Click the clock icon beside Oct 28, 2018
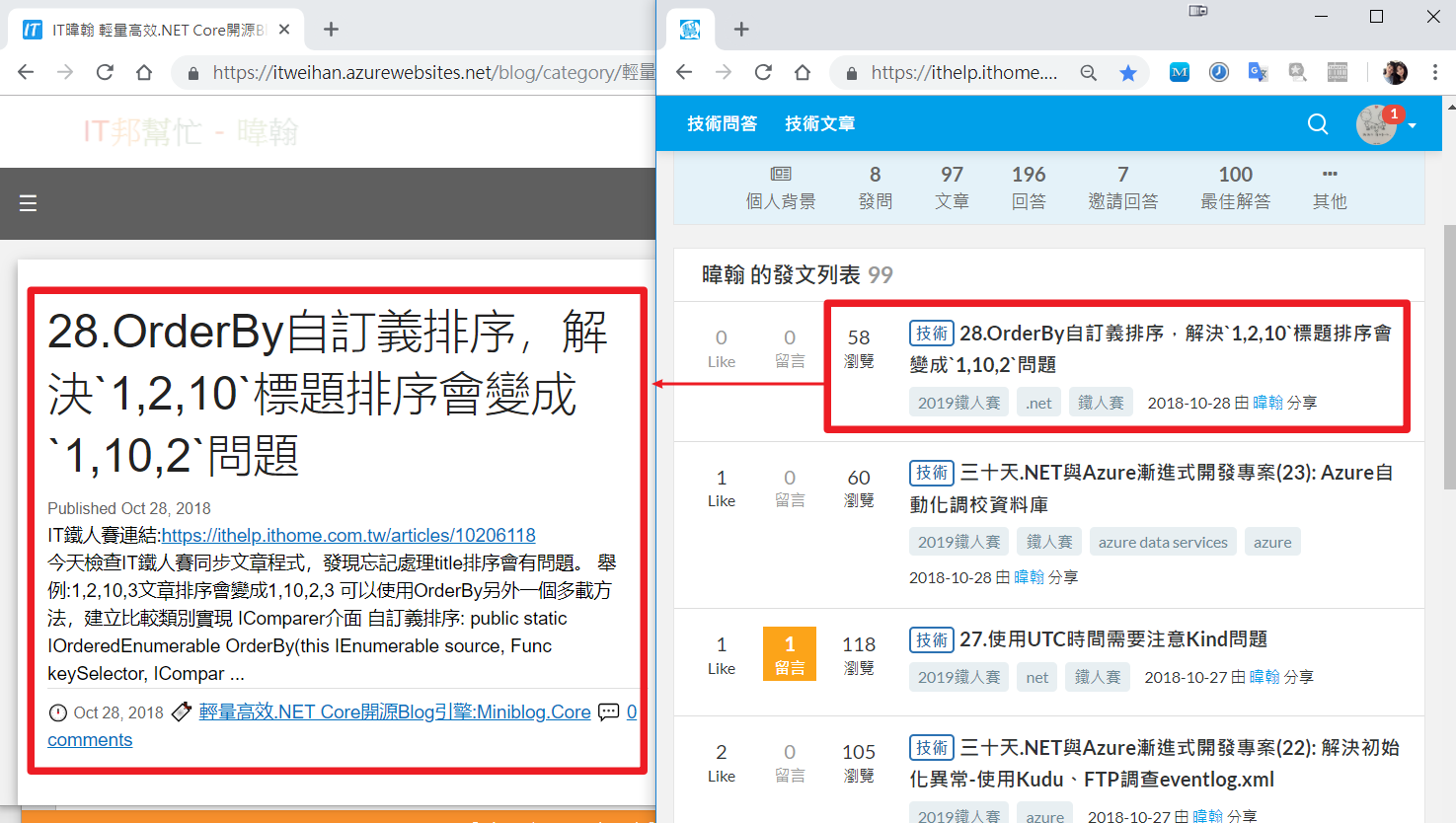The image size is (1456, 823). 58,712
